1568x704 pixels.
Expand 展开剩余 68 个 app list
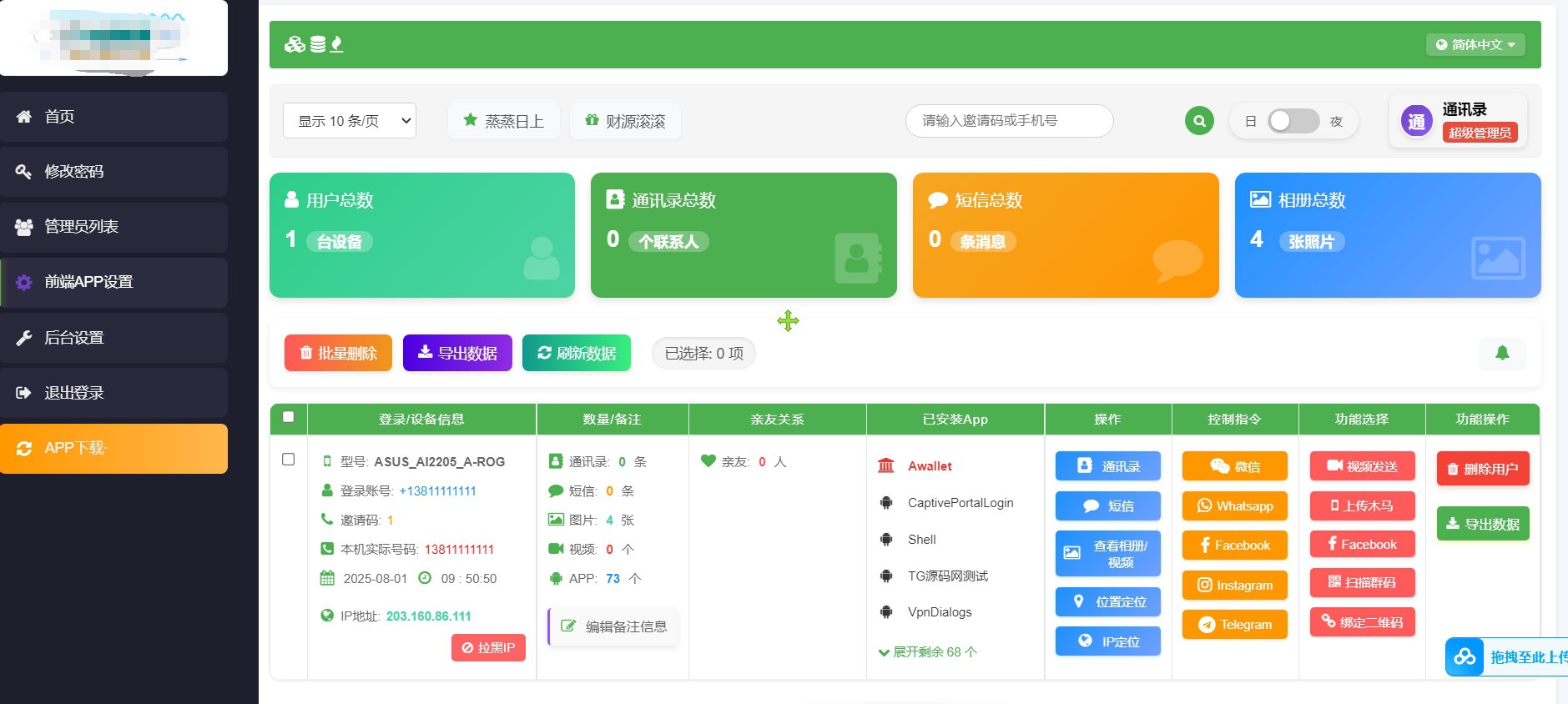coord(927,652)
